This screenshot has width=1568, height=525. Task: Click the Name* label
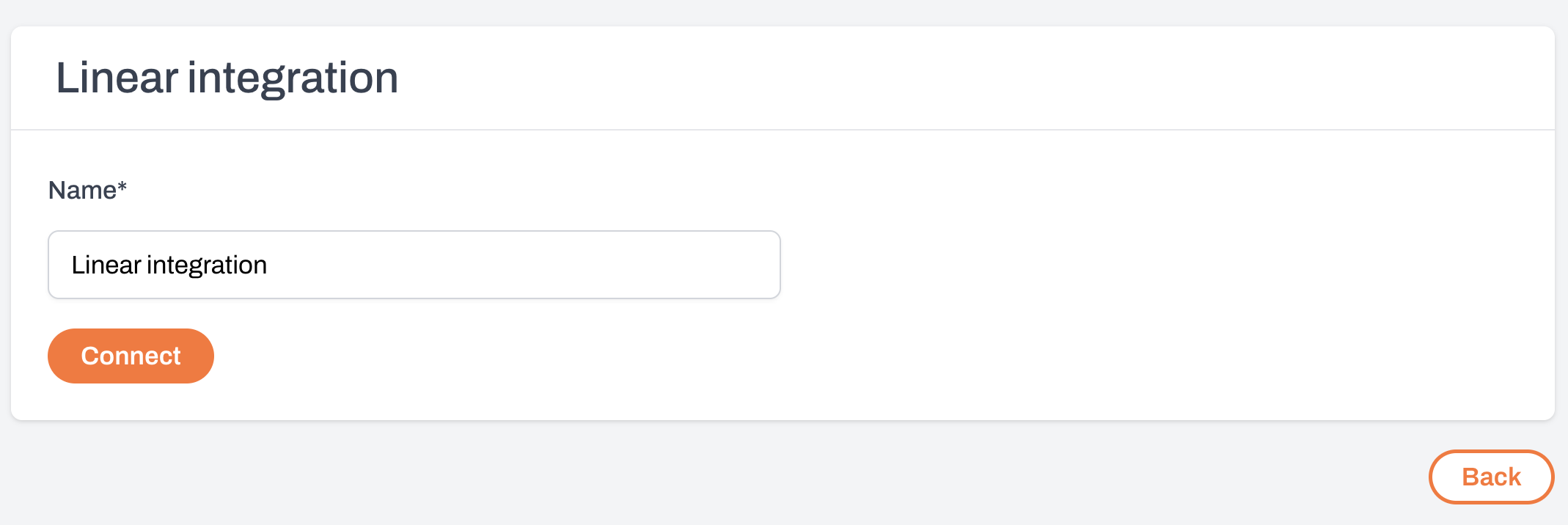click(x=87, y=190)
